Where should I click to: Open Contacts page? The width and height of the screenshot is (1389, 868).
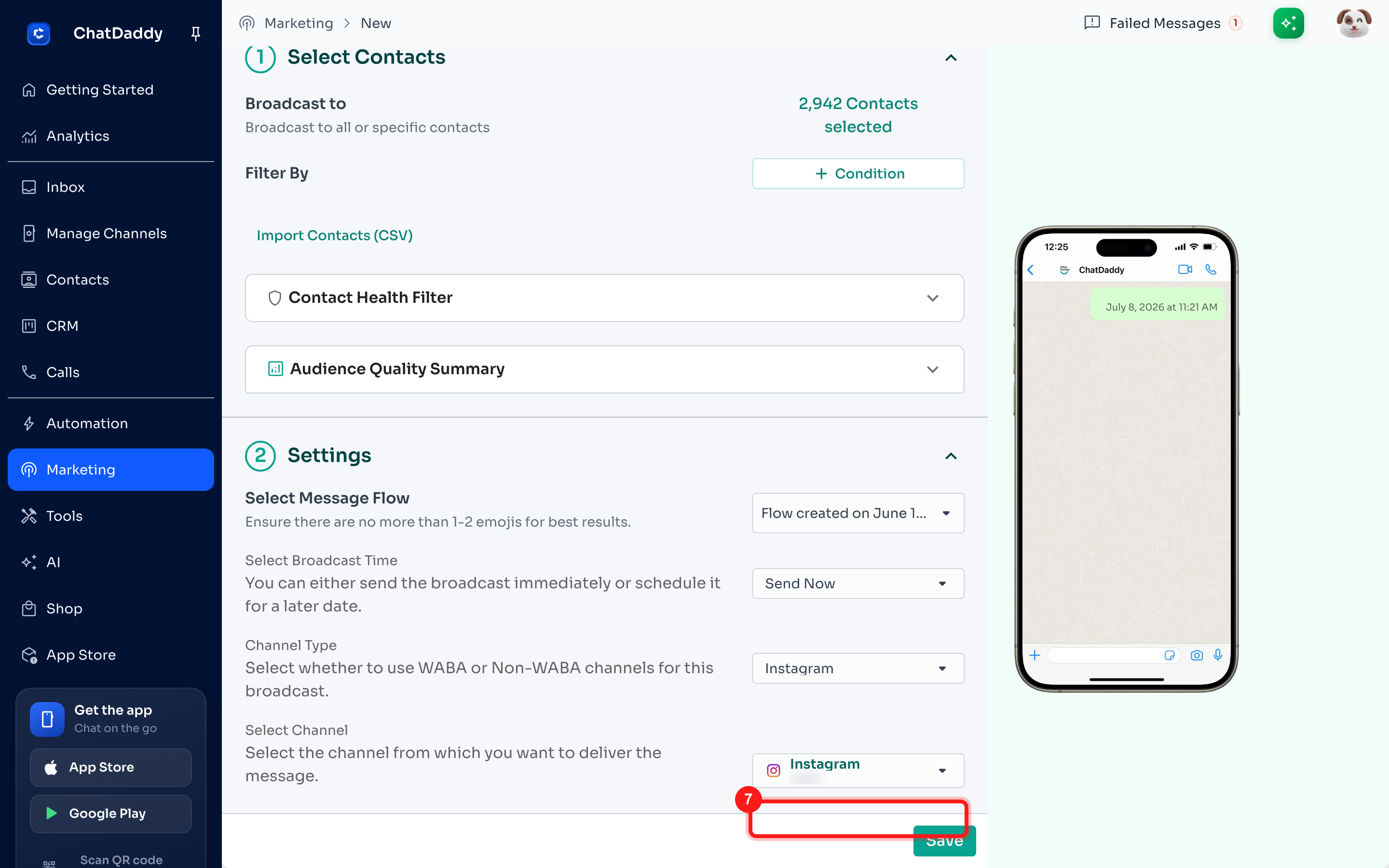[111, 280]
